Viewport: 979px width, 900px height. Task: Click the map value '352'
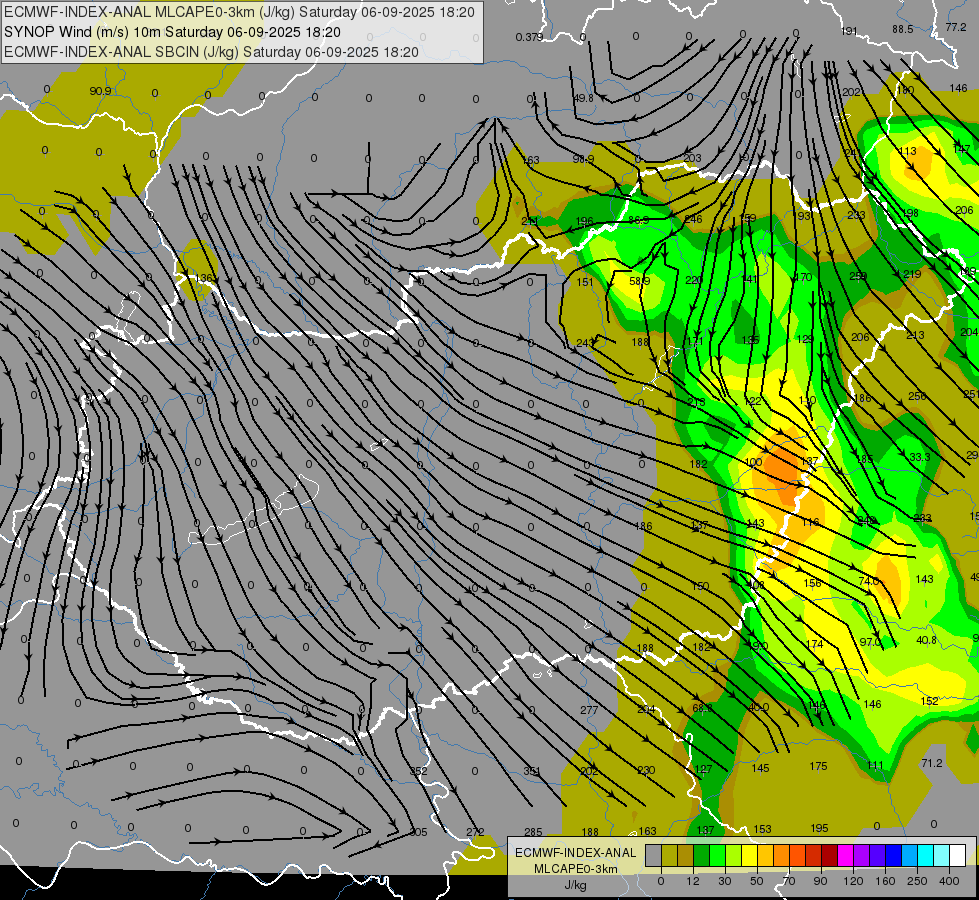tap(418, 771)
